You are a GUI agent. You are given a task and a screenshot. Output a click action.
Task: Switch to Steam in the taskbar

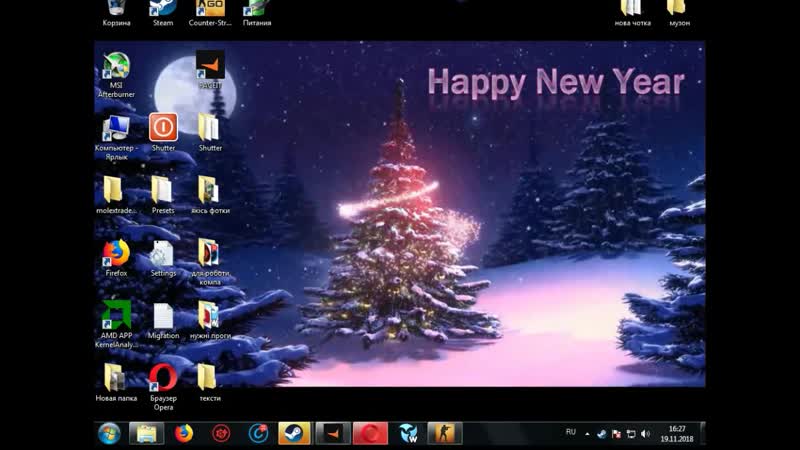tap(294, 434)
